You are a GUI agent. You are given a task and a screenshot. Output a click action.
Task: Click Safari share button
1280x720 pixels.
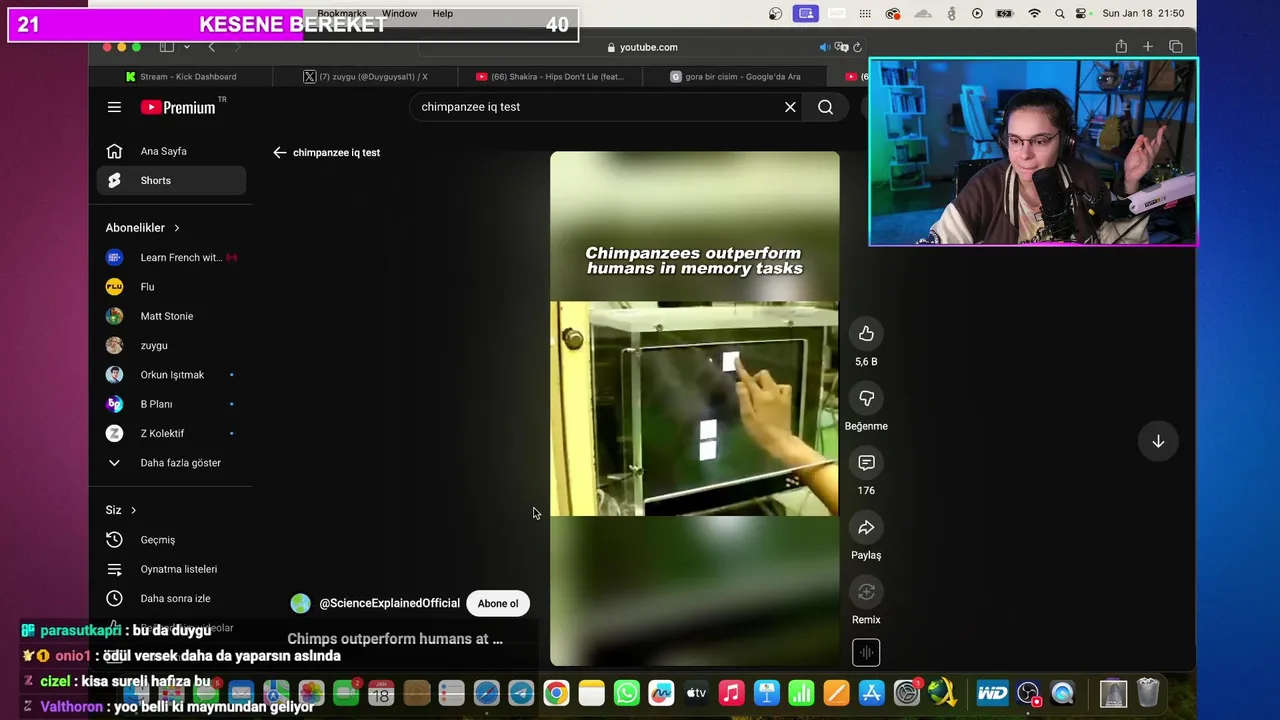coord(1121,47)
